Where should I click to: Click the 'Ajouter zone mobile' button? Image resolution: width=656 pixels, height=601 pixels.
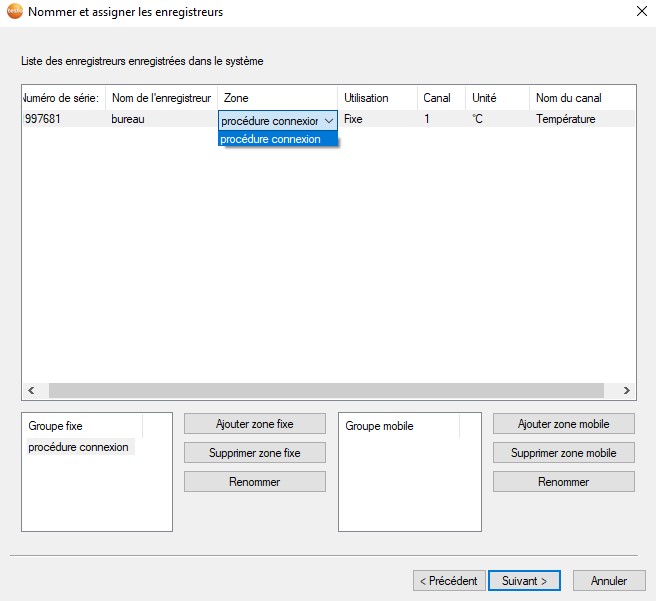pyautogui.click(x=563, y=424)
